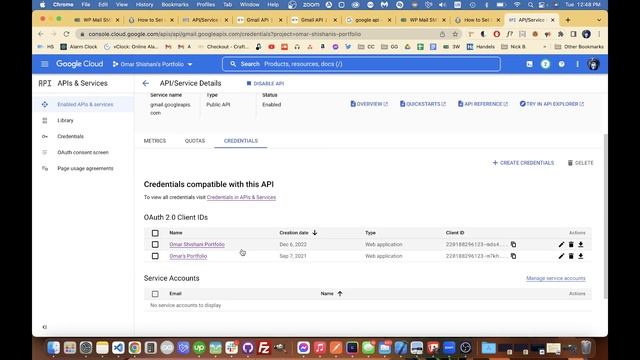
Task: Open Visual Studio Code from the dock
Action: 118,348
